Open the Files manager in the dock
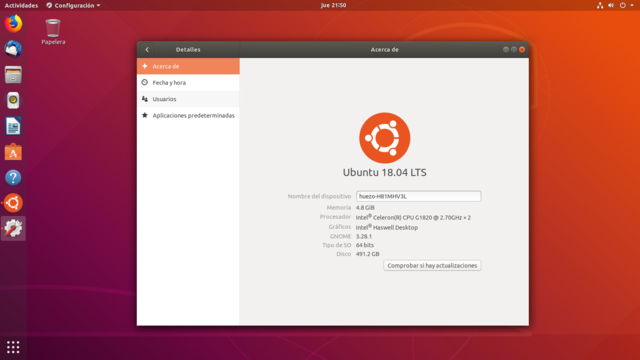This screenshot has width=640, height=360. point(13,75)
